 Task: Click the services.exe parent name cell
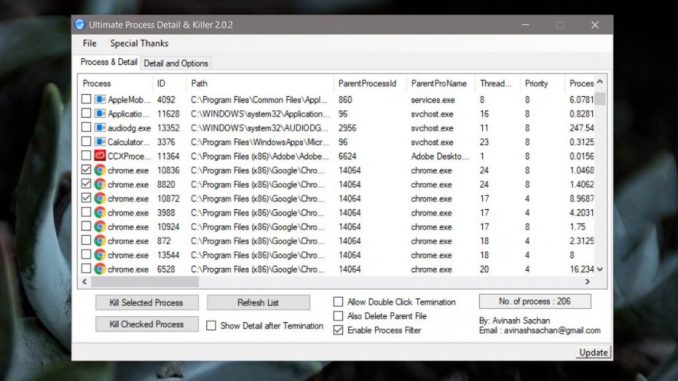[x=433, y=100]
